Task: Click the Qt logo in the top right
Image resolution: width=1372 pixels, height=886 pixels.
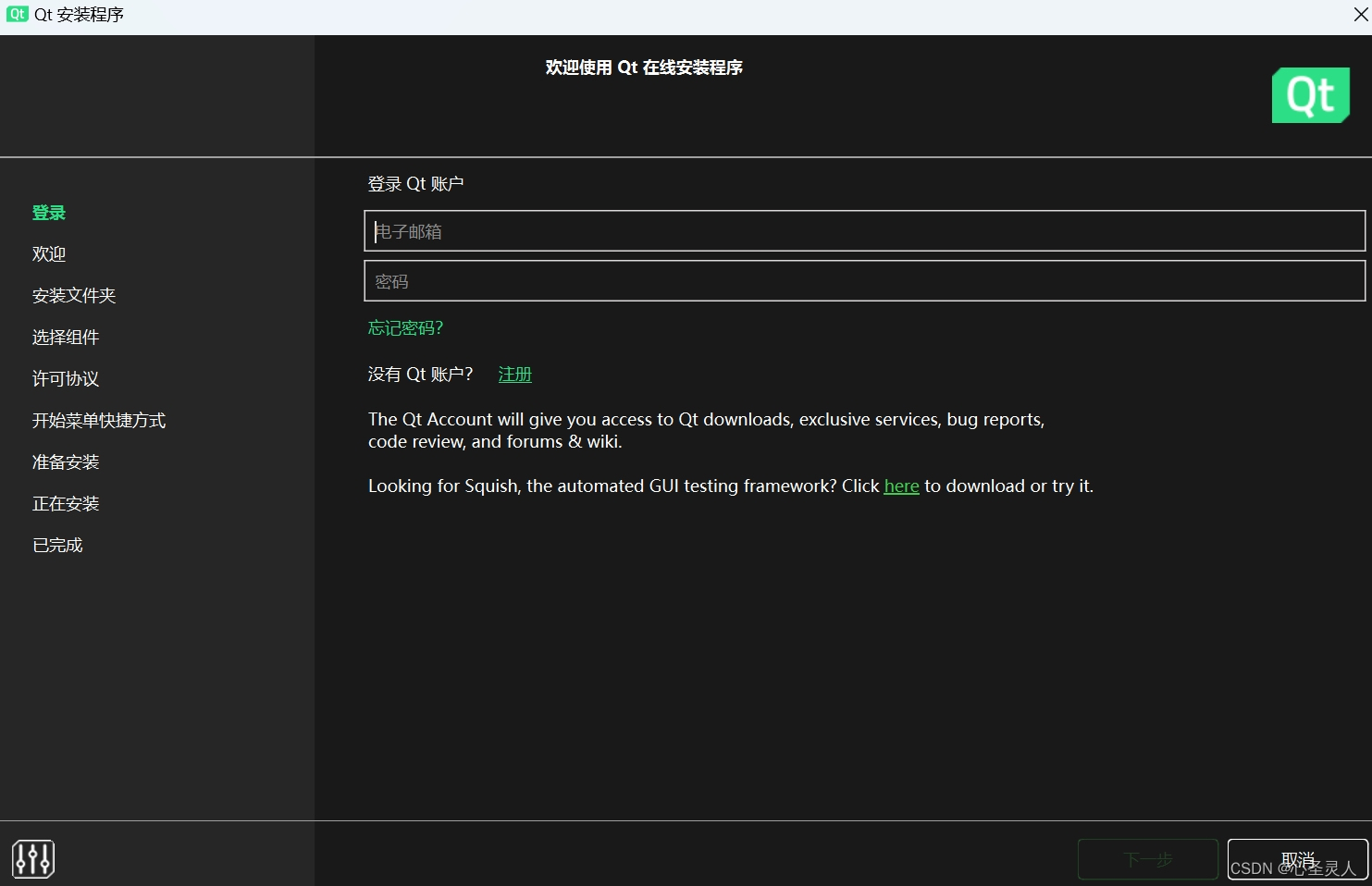Action: pyautogui.click(x=1310, y=95)
